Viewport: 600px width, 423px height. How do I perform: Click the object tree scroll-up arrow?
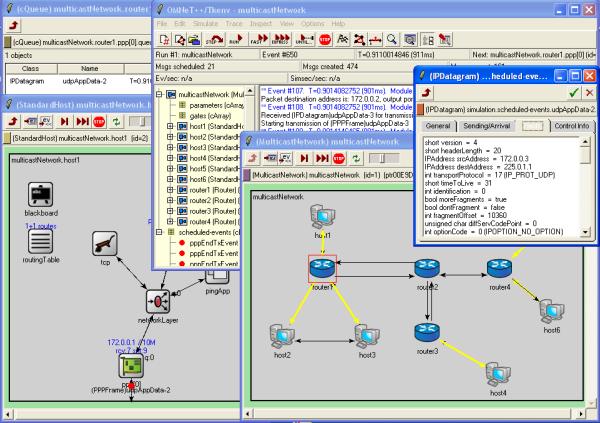(x=249, y=91)
